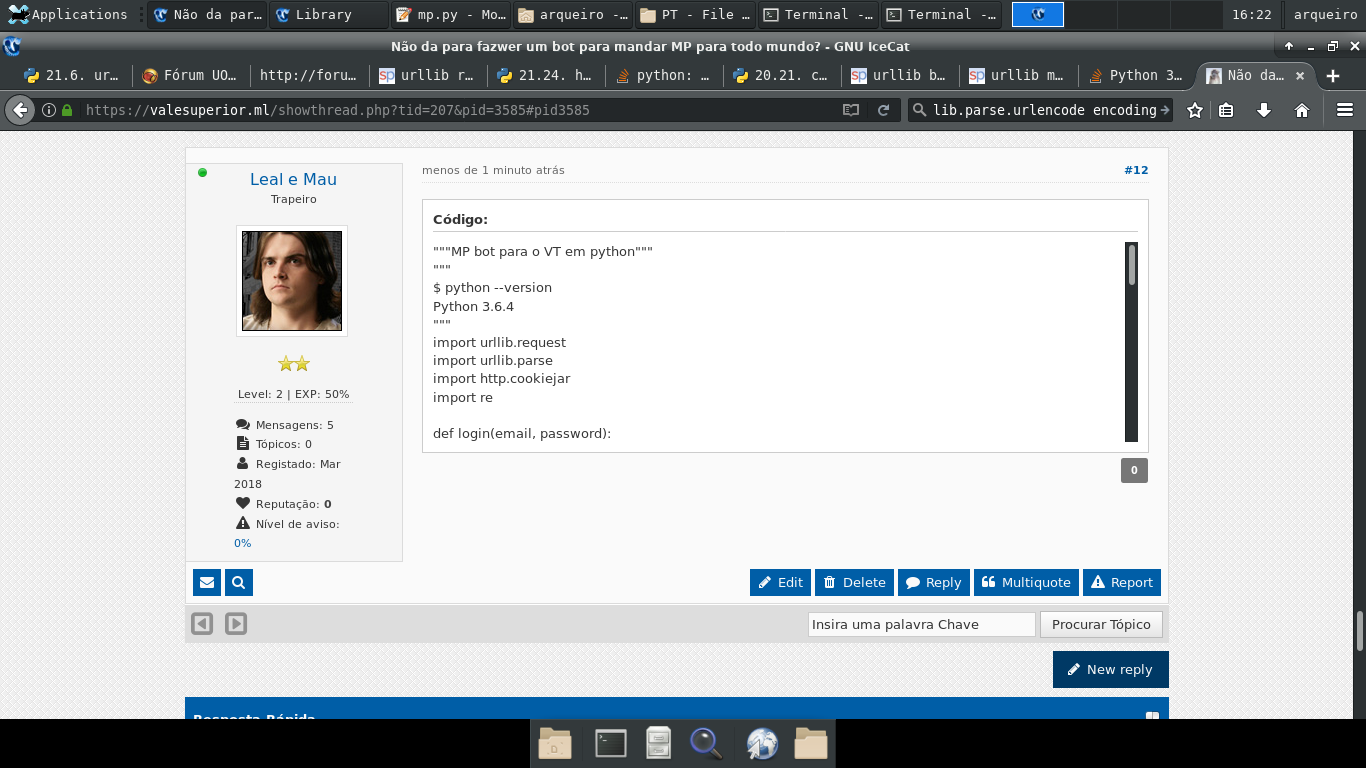Screen dimensions: 1366x768
Task: Open the hamburger menu in IceCat
Action: pos(1344,110)
